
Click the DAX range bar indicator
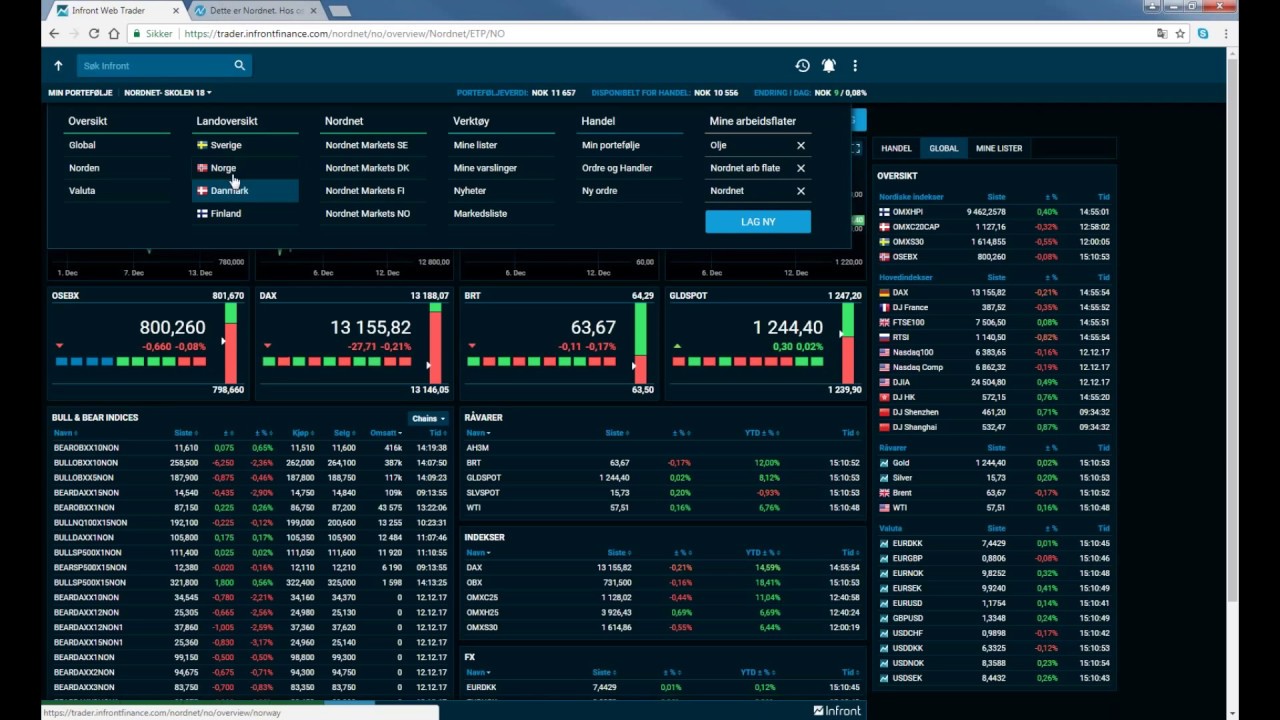pyautogui.click(x=435, y=343)
